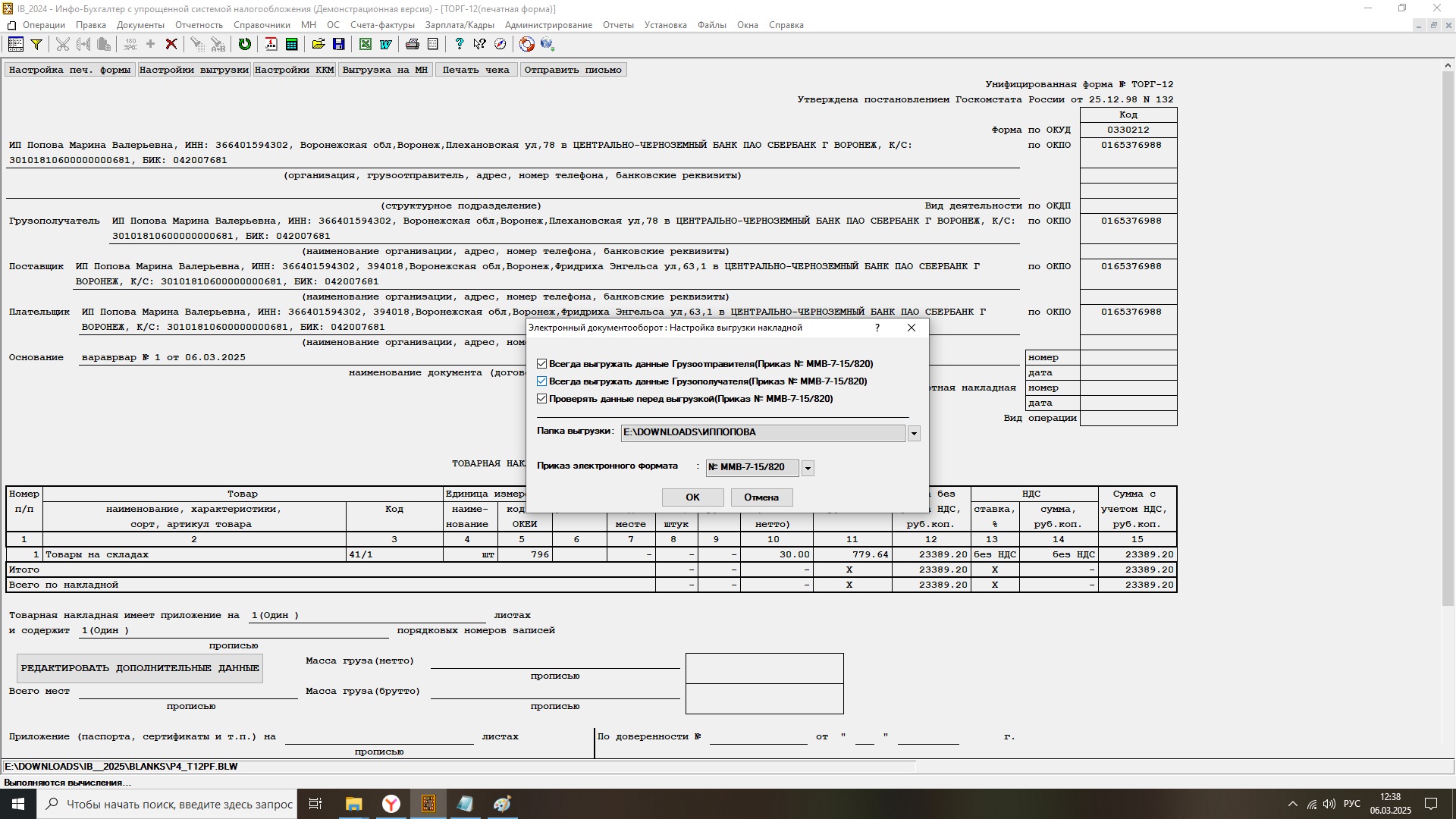The width and height of the screenshot is (1456, 819).
Task: Open the Зарплата/Кадры menu
Action: tap(460, 25)
